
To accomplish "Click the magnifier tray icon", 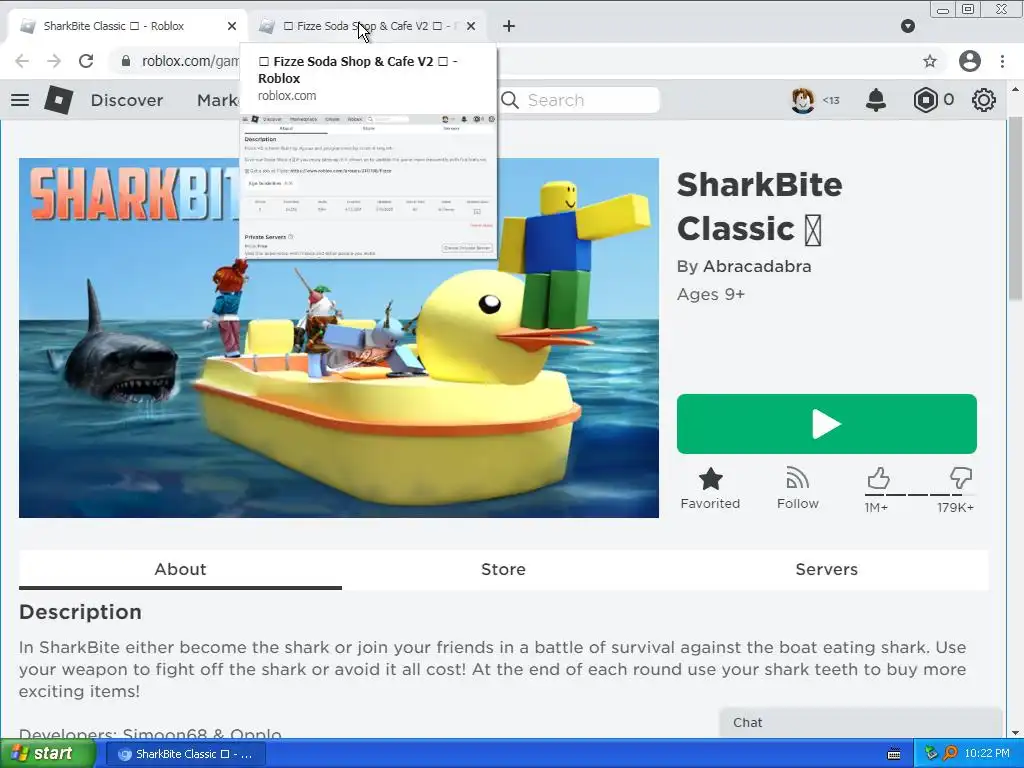I will [950, 754].
